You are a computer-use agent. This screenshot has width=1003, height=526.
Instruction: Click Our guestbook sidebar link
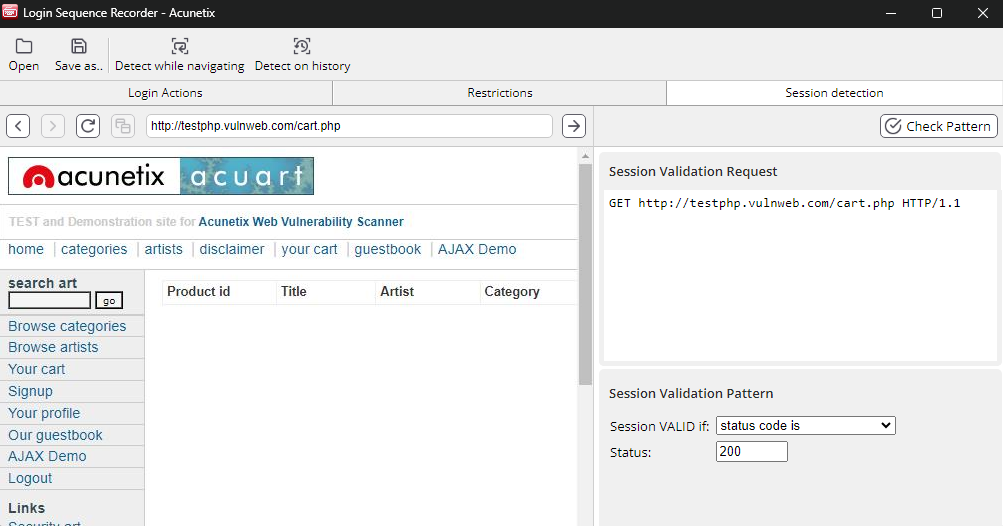click(55, 435)
